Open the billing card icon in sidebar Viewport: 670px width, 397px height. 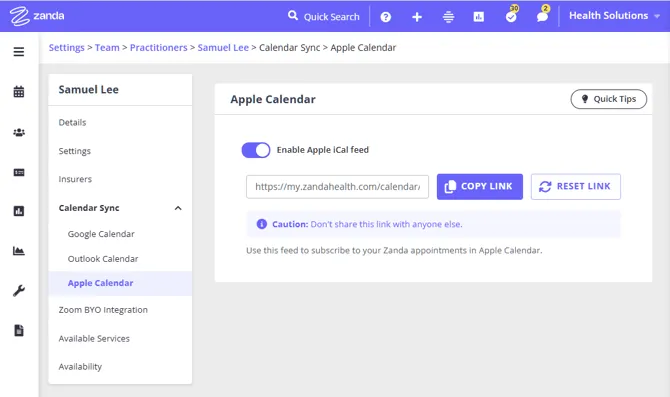[19, 173]
